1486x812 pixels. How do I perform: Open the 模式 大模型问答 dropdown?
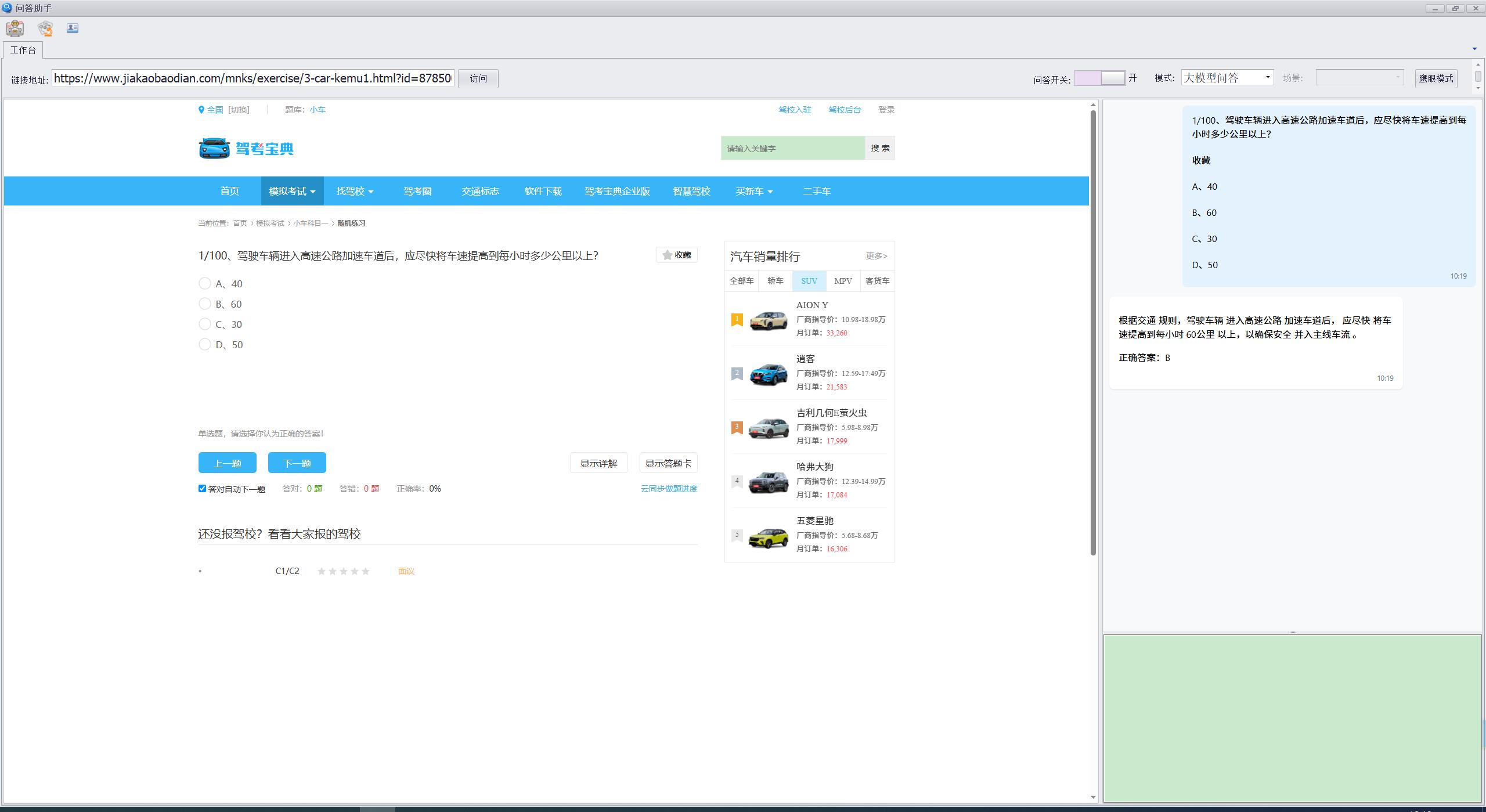[x=1227, y=78]
